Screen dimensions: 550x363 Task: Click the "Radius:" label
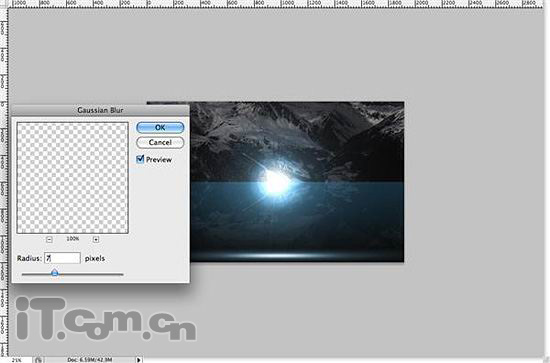(x=29, y=258)
